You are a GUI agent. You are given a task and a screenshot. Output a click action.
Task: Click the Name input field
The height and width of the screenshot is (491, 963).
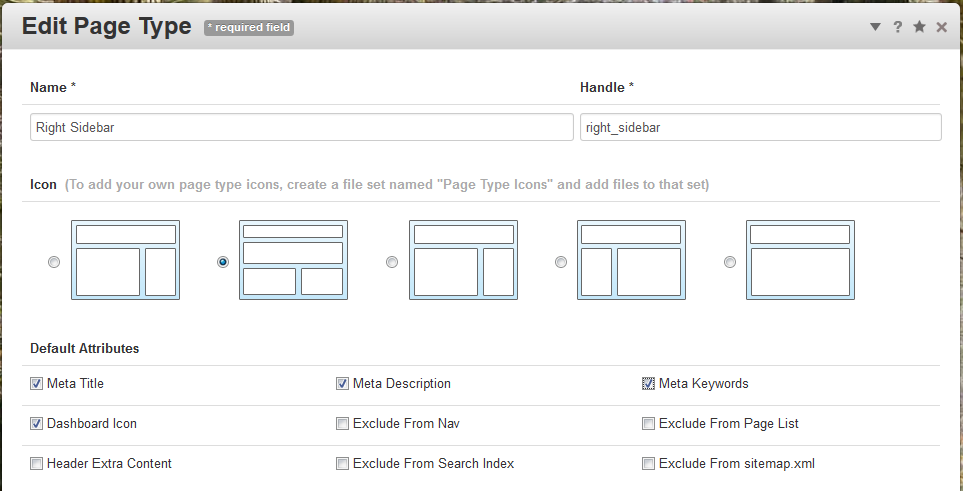tap(301, 127)
